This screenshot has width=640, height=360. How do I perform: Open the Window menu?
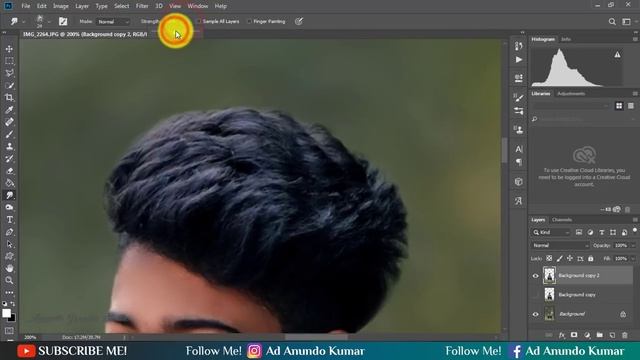coord(198,6)
